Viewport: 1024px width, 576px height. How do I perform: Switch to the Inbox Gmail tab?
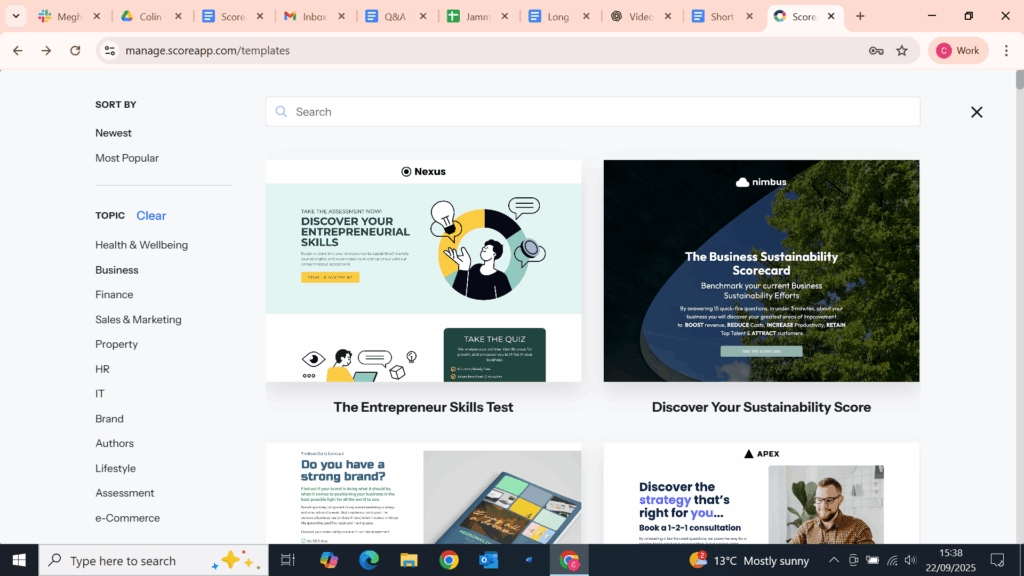(x=312, y=16)
